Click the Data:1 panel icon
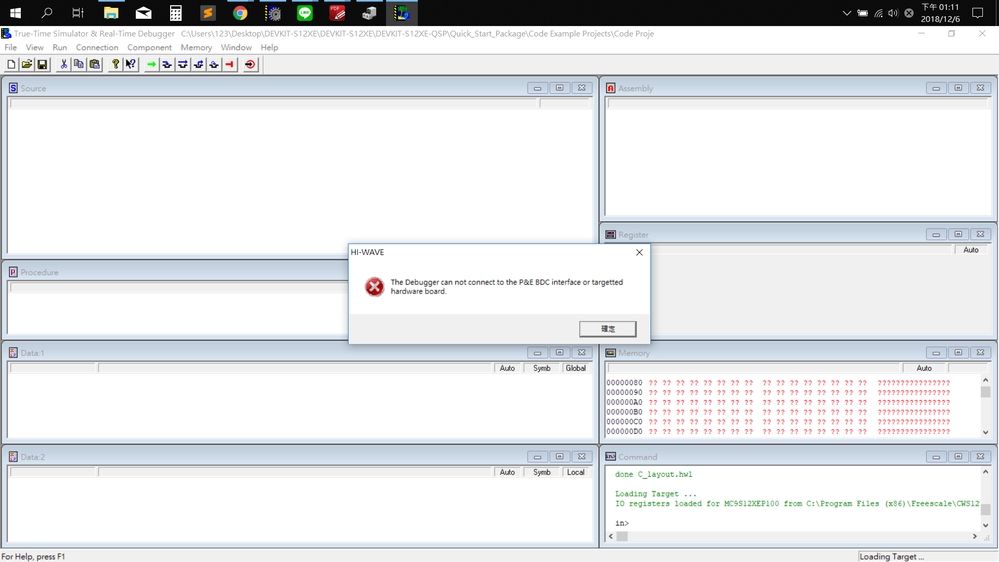The height and width of the screenshot is (562, 999). pos(13,352)
